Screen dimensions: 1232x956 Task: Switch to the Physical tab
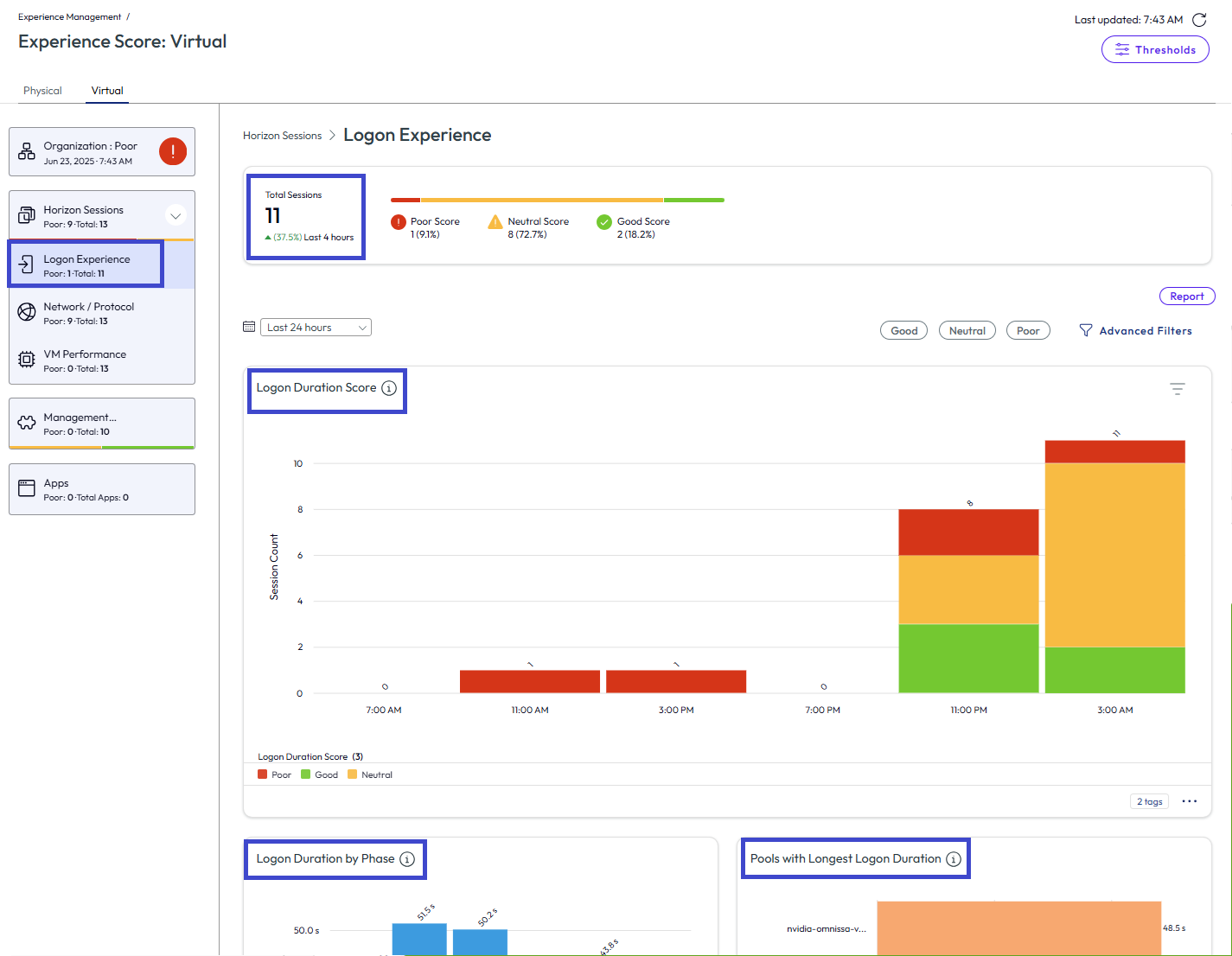42,91
